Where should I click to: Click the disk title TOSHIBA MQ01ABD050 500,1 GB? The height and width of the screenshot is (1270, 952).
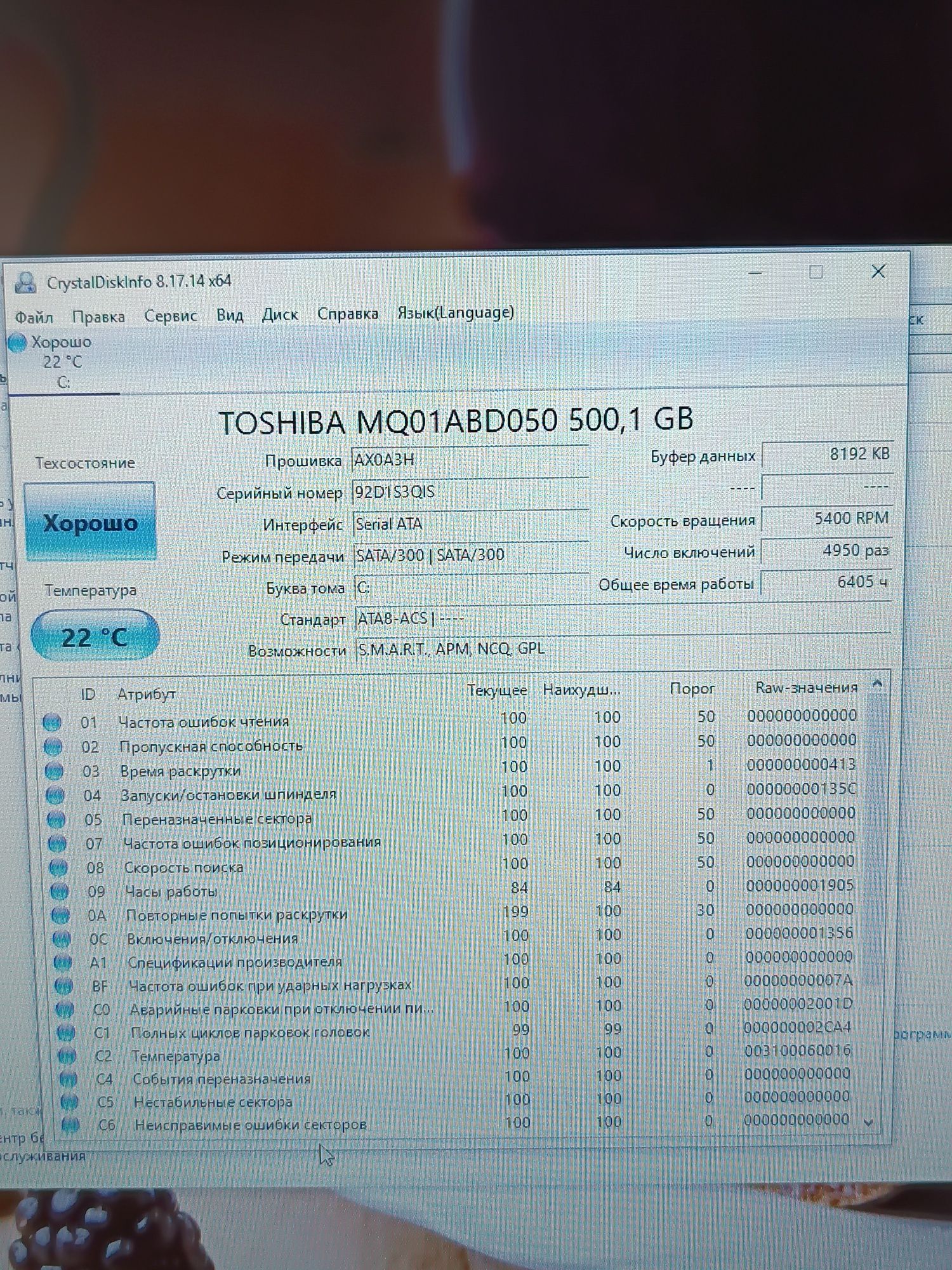click(x=456, y=422)
